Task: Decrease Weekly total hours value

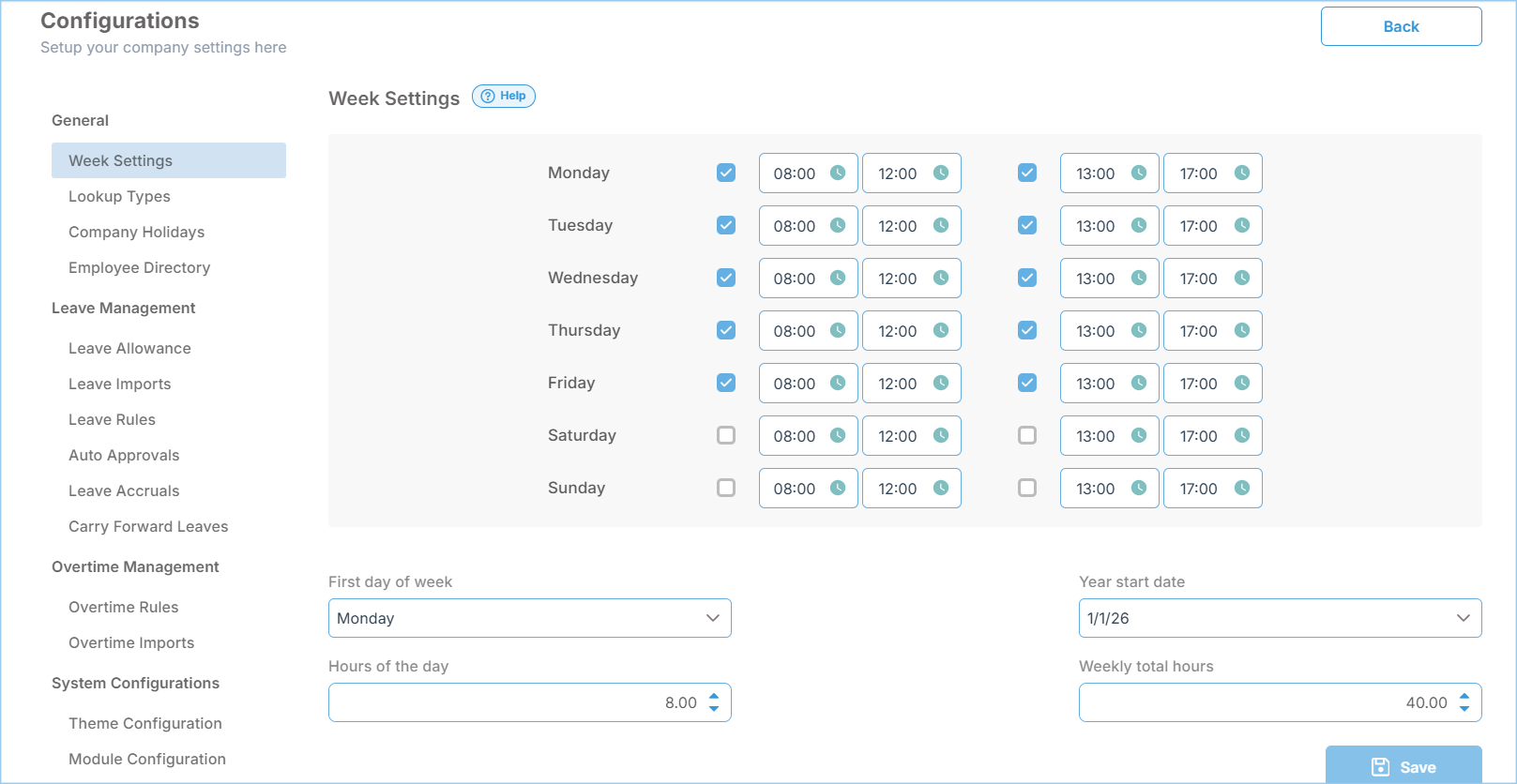Action: tap(1464, 709)
